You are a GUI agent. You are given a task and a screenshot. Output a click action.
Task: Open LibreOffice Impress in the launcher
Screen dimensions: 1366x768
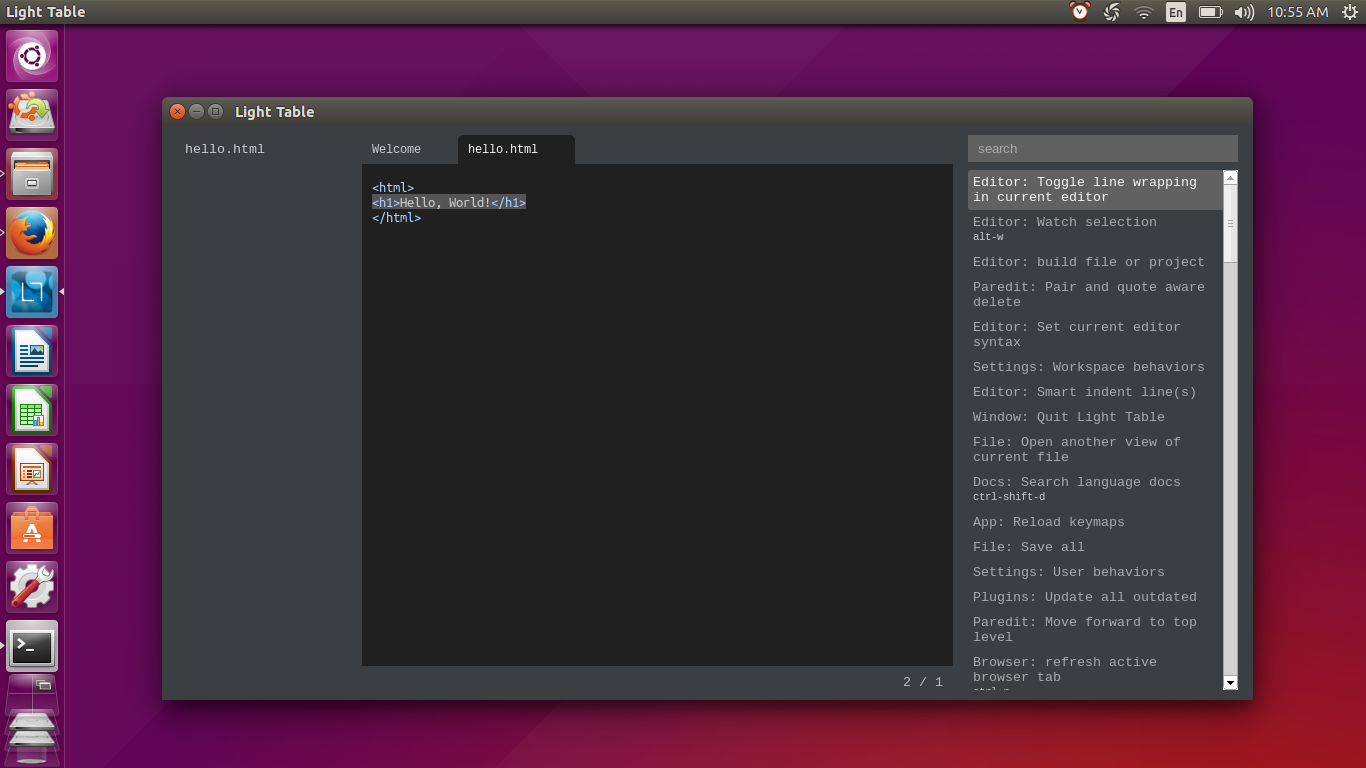tap(32, 469)
